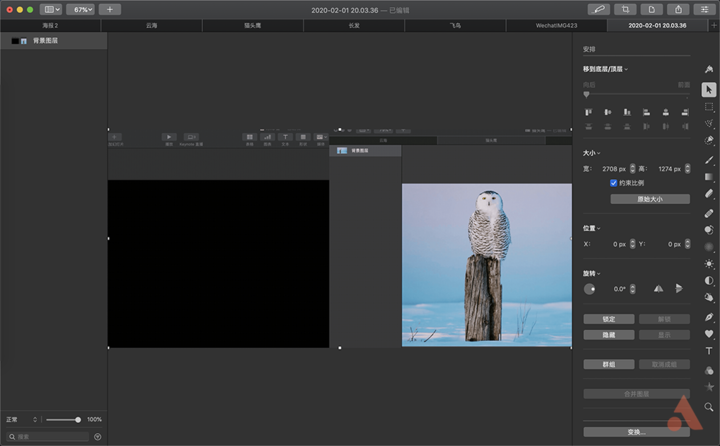This screenshot has width=720, height=446.
Task: Click the Share icon in title bar
Action: pyautogui.click(x=678, y=9)
